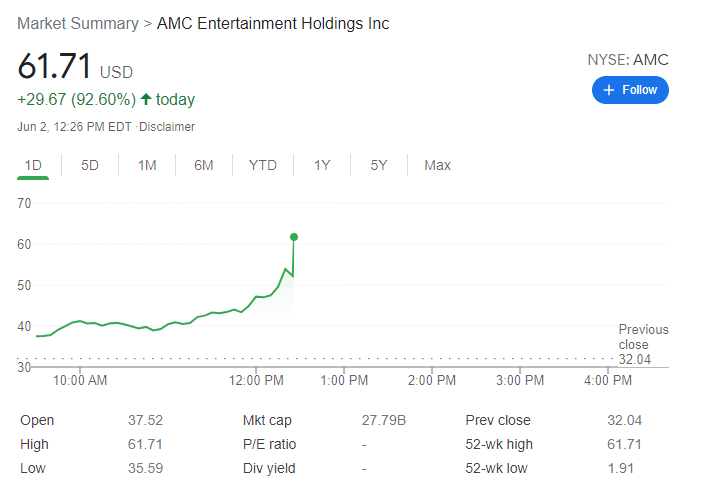Select the 1D time range tab
Viewport: 704px width, 494px height.
point(33,165)
